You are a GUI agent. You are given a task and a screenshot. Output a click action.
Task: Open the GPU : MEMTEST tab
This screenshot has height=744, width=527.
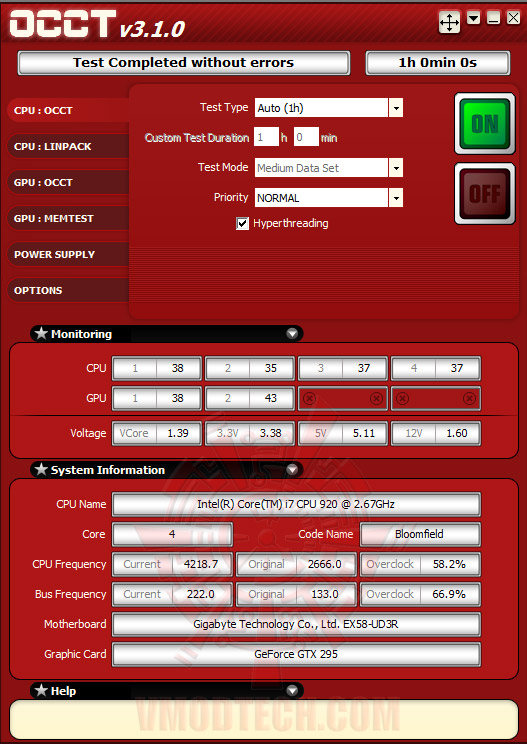[69, 219]
